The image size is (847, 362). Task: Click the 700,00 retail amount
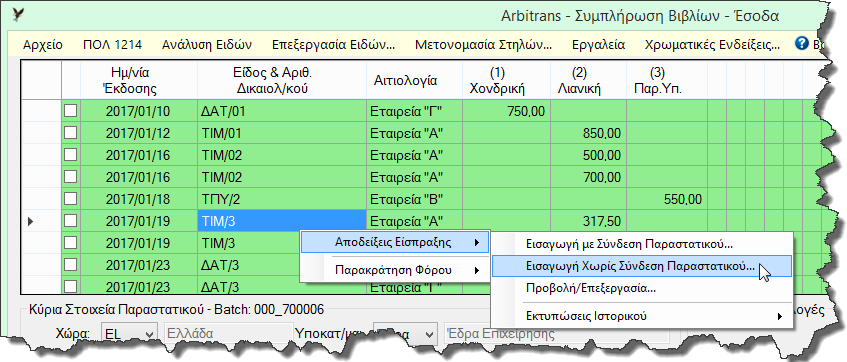pyautogui.click(x=589, y=177)
